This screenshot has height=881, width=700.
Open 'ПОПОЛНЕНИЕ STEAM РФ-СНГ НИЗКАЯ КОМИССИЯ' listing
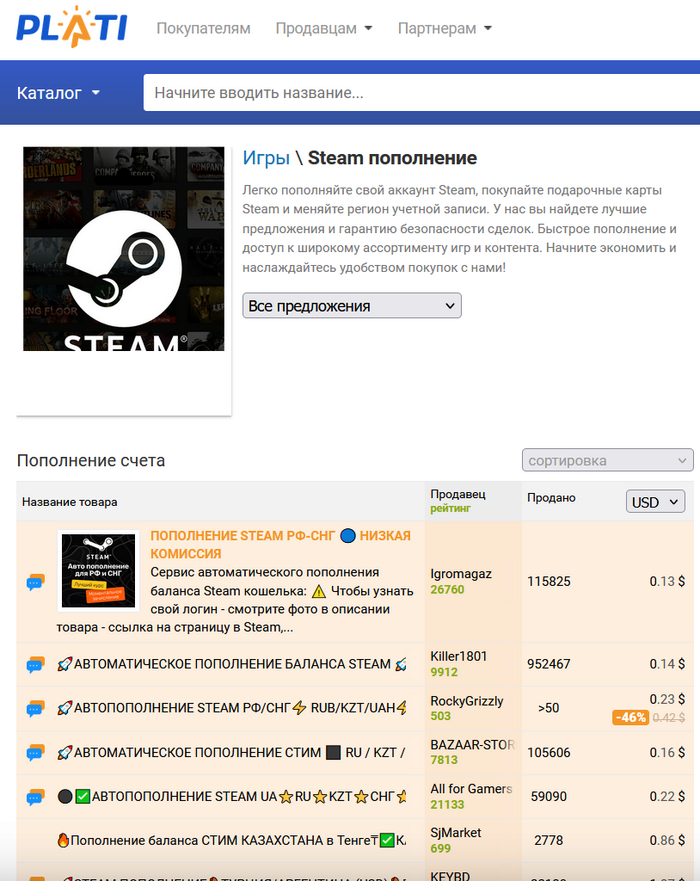tap(280, 544)
